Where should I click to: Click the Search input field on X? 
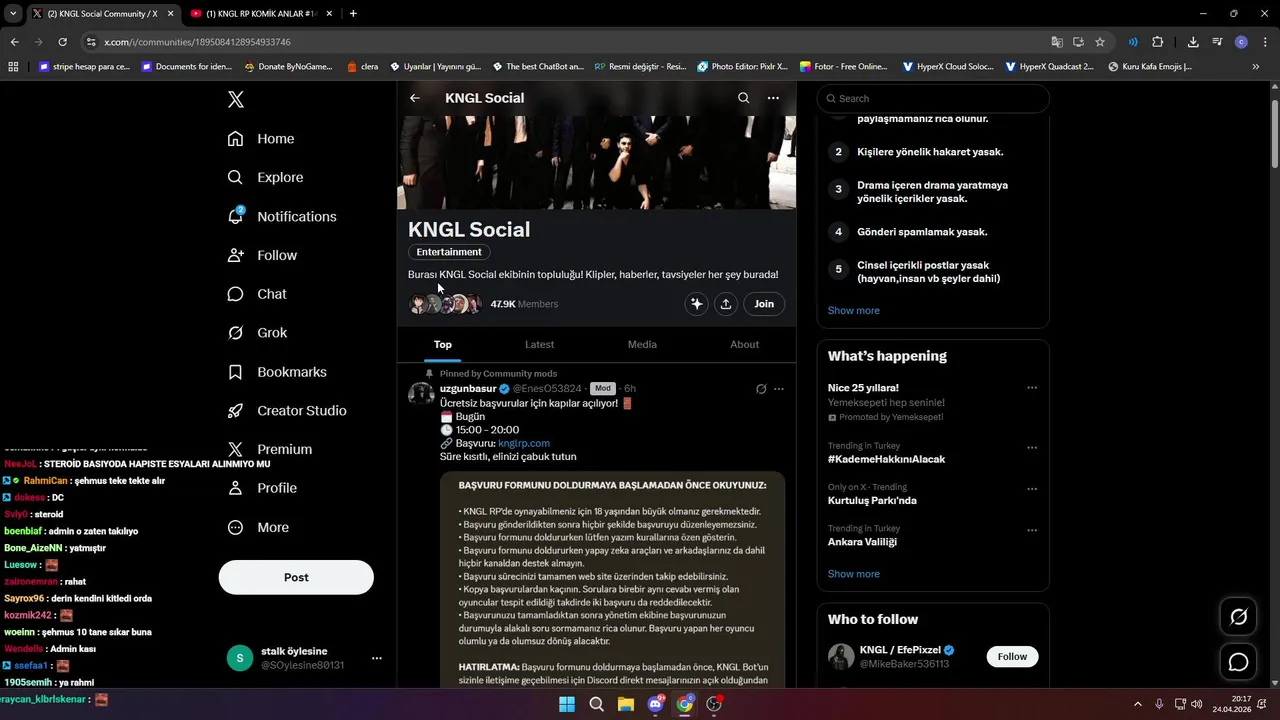point(933,99)
